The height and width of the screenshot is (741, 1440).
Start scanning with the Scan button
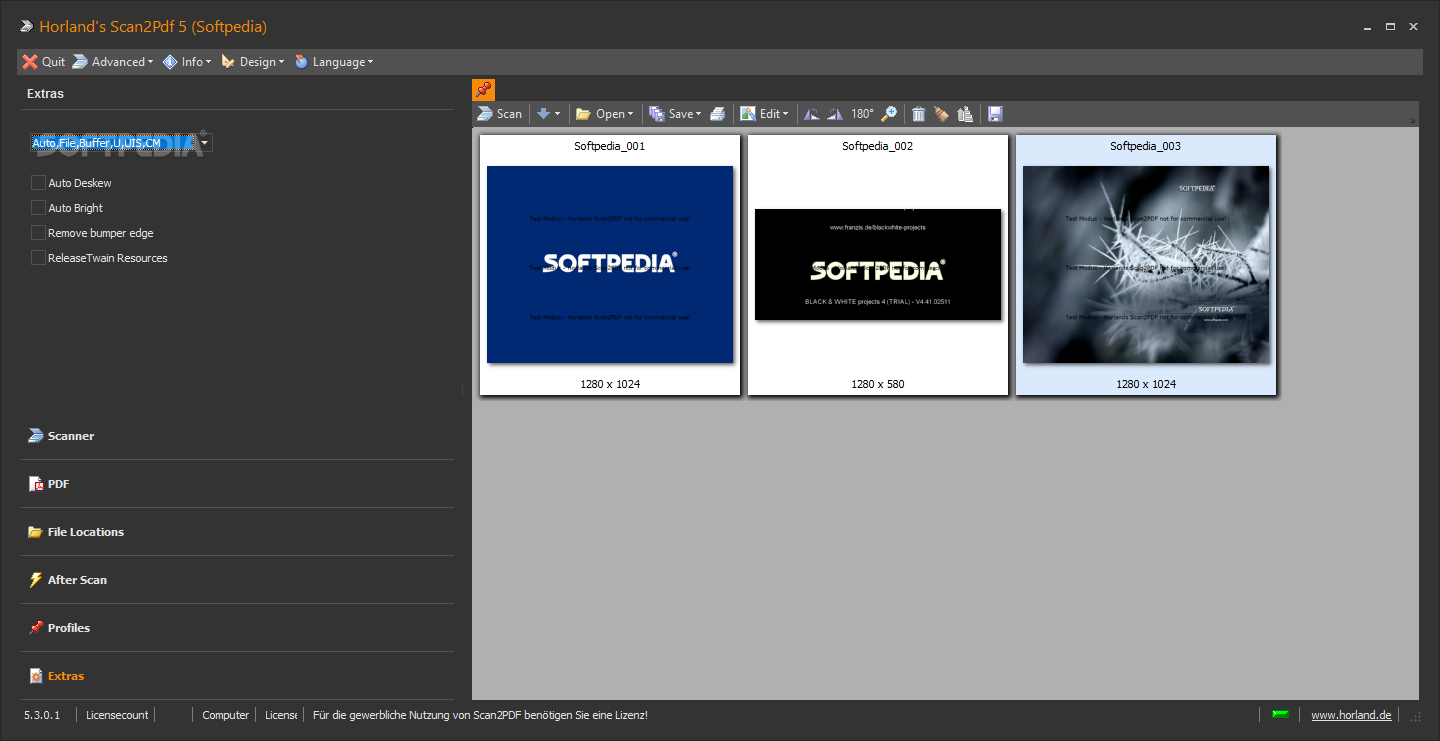point(500,114)
